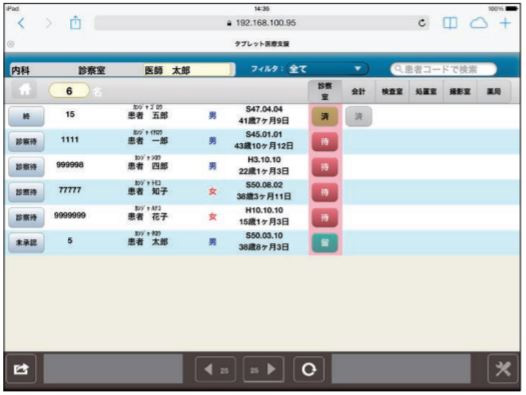Tap red 待 badge for 患者 花子

[x=325, y=217]
